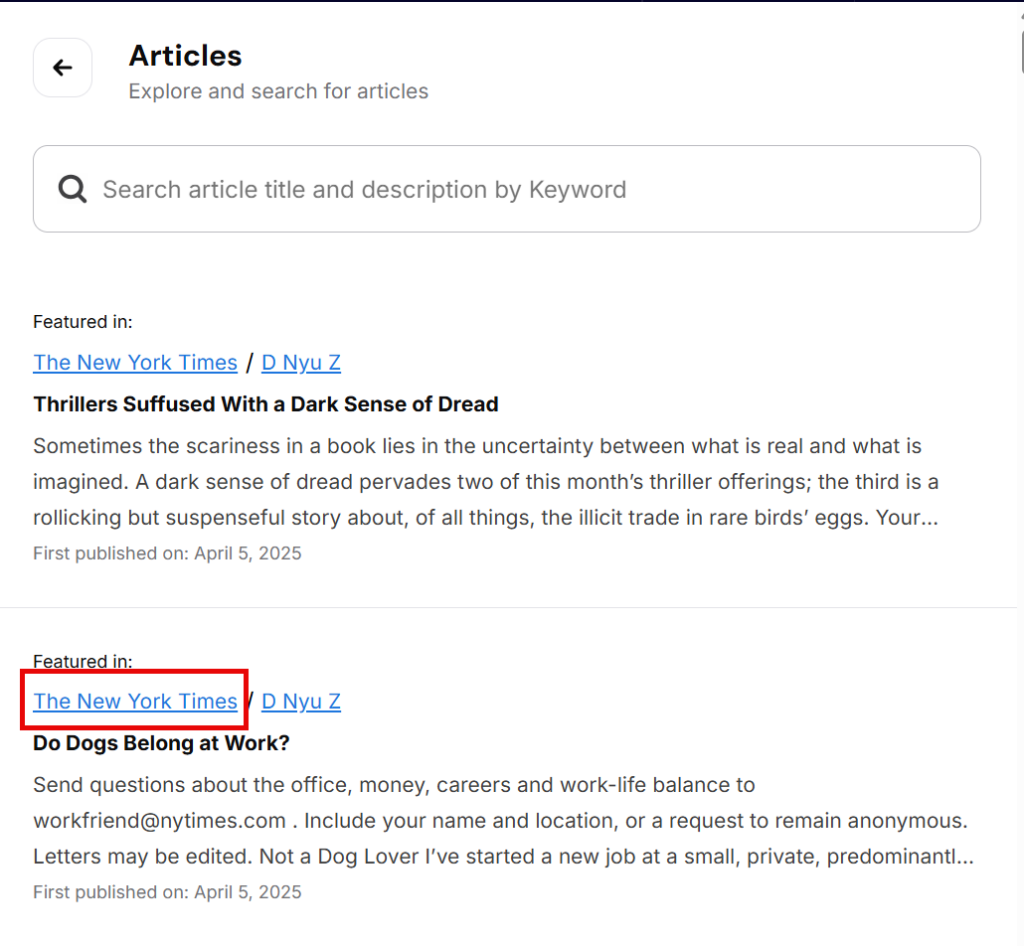Click the Dogs article description text
The image size is (1024, 946).
point(504,821)
